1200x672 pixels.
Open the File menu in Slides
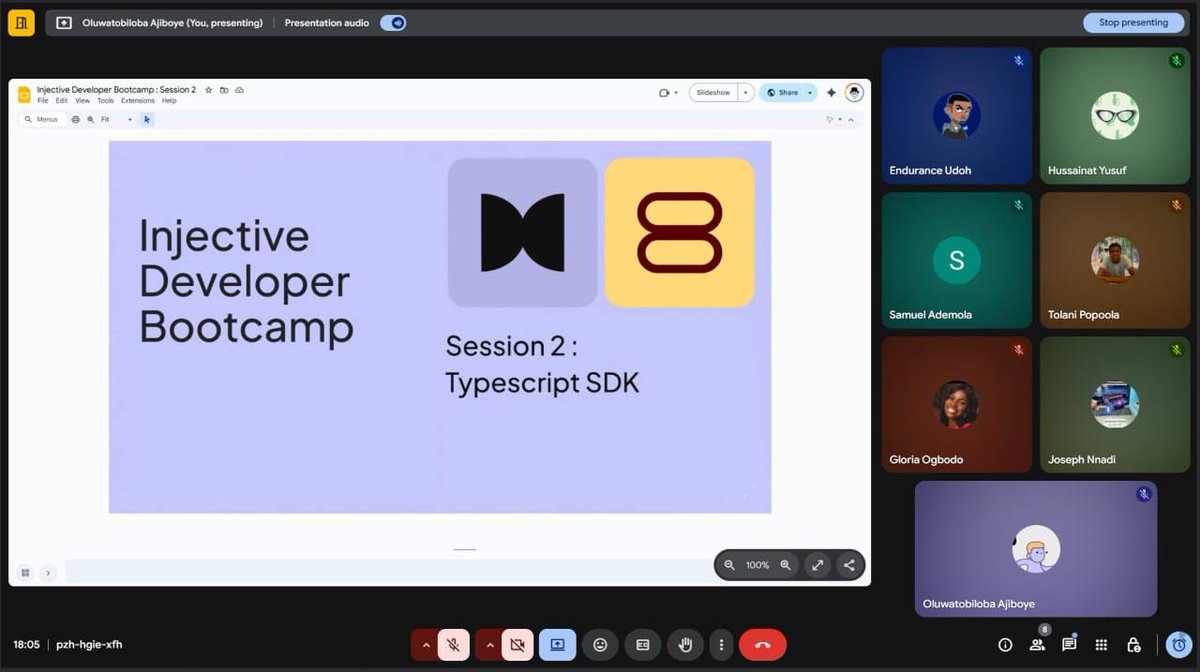[x=43, y=101]
